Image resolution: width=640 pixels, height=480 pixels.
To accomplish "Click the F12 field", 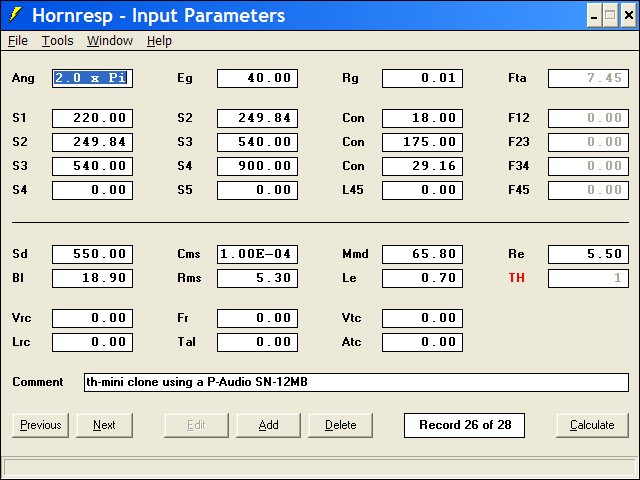I will click(588, 118).
